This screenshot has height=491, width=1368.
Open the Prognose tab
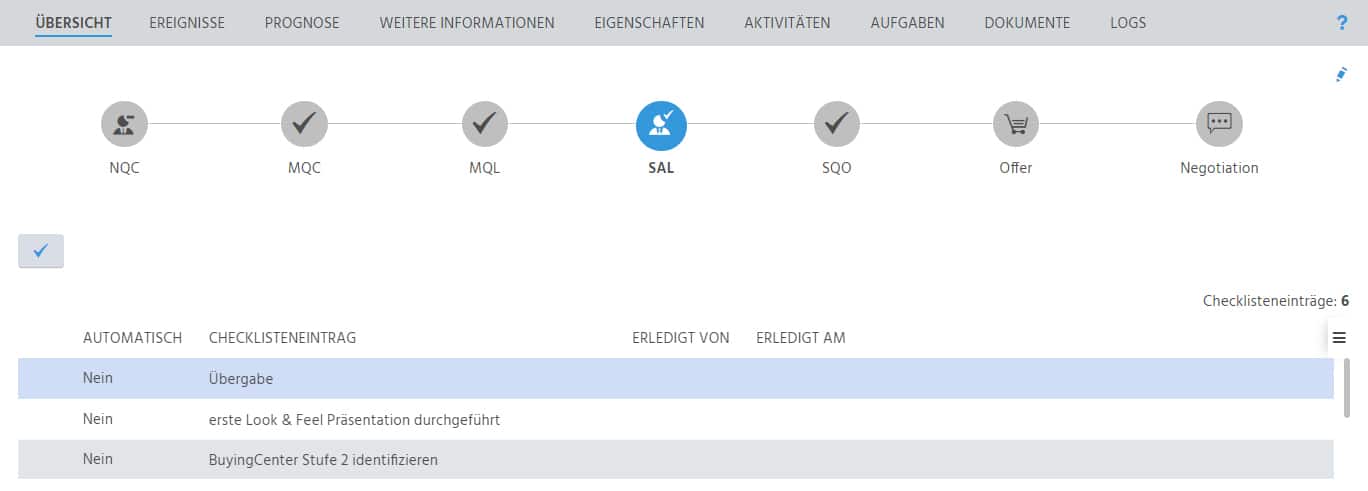[x=302, y=22]
